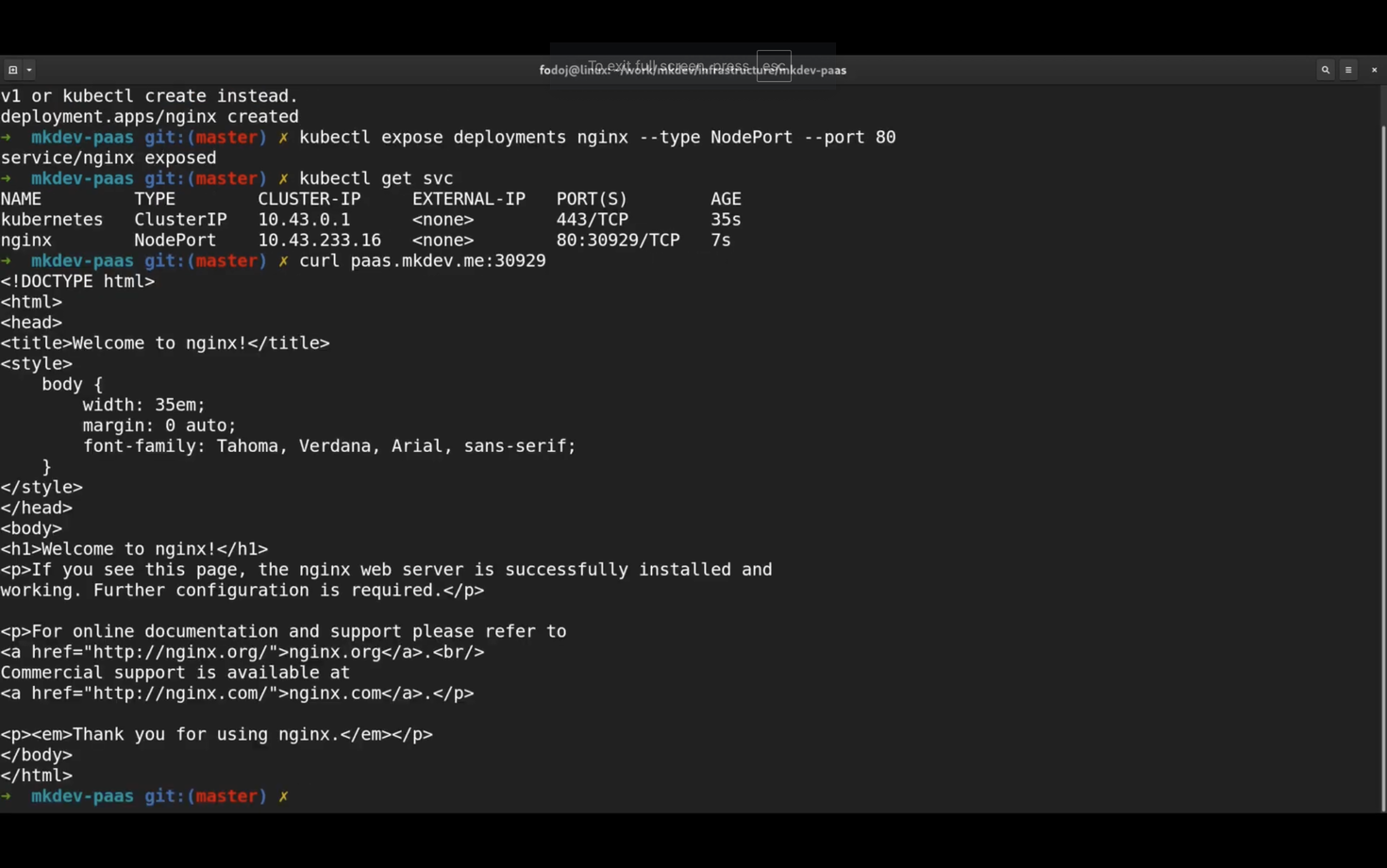This screenshot has width=1387, height=868.
Task: Click the '<h1>Welcome to nginx!</h1>' line
Action: point(134,549)
